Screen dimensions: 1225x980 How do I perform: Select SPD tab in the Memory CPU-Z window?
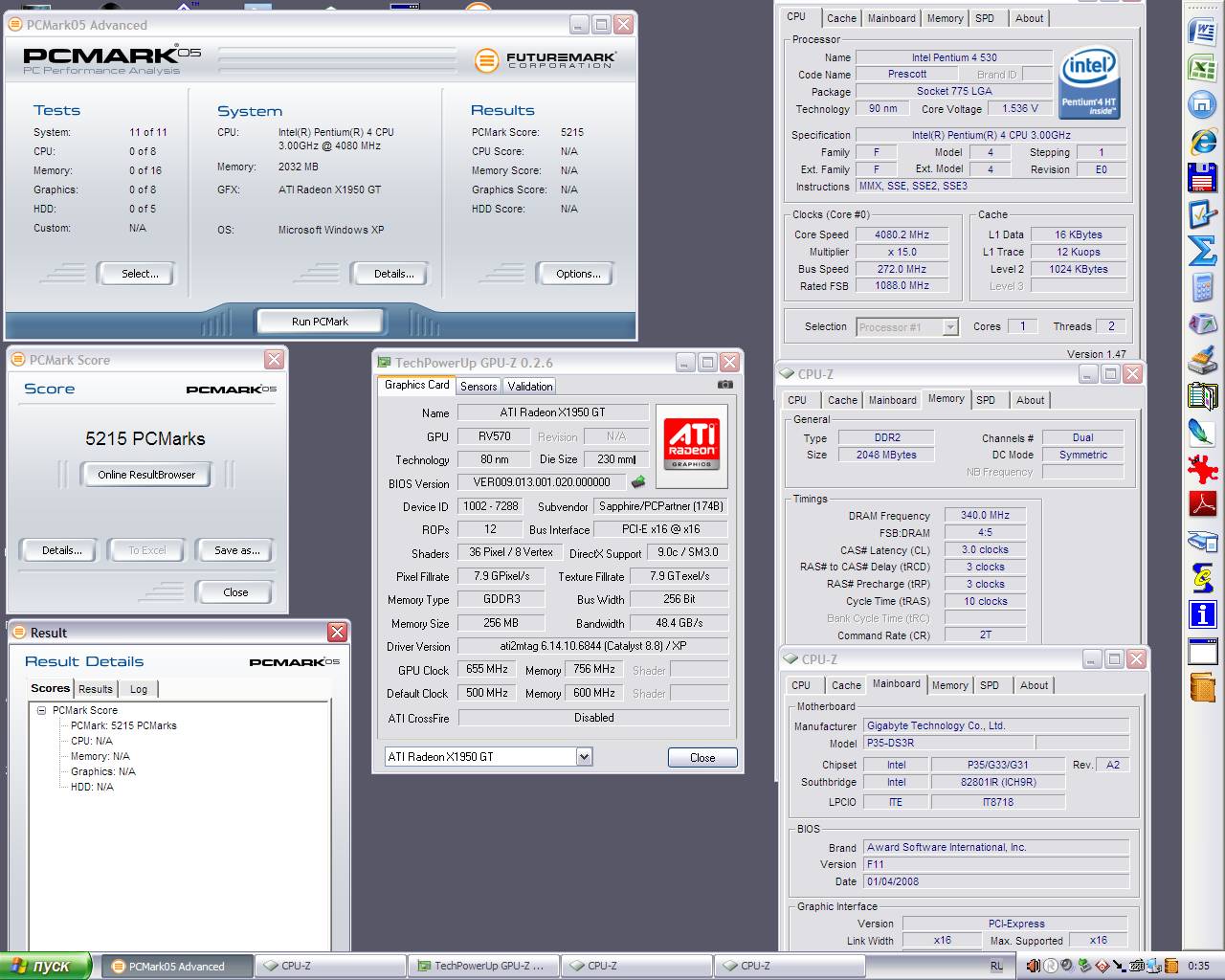click(x=986, y=400)
